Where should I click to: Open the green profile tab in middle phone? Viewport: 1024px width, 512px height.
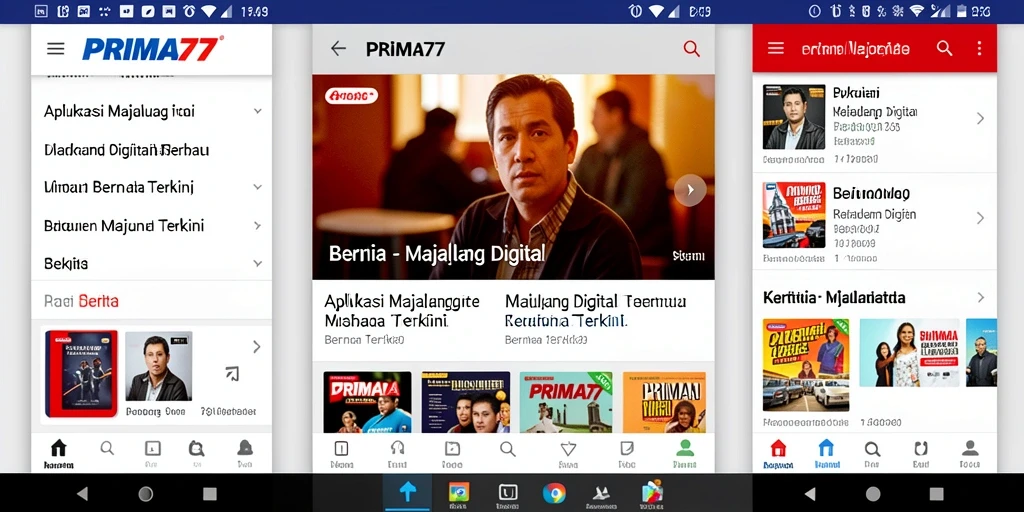(684, 453)
